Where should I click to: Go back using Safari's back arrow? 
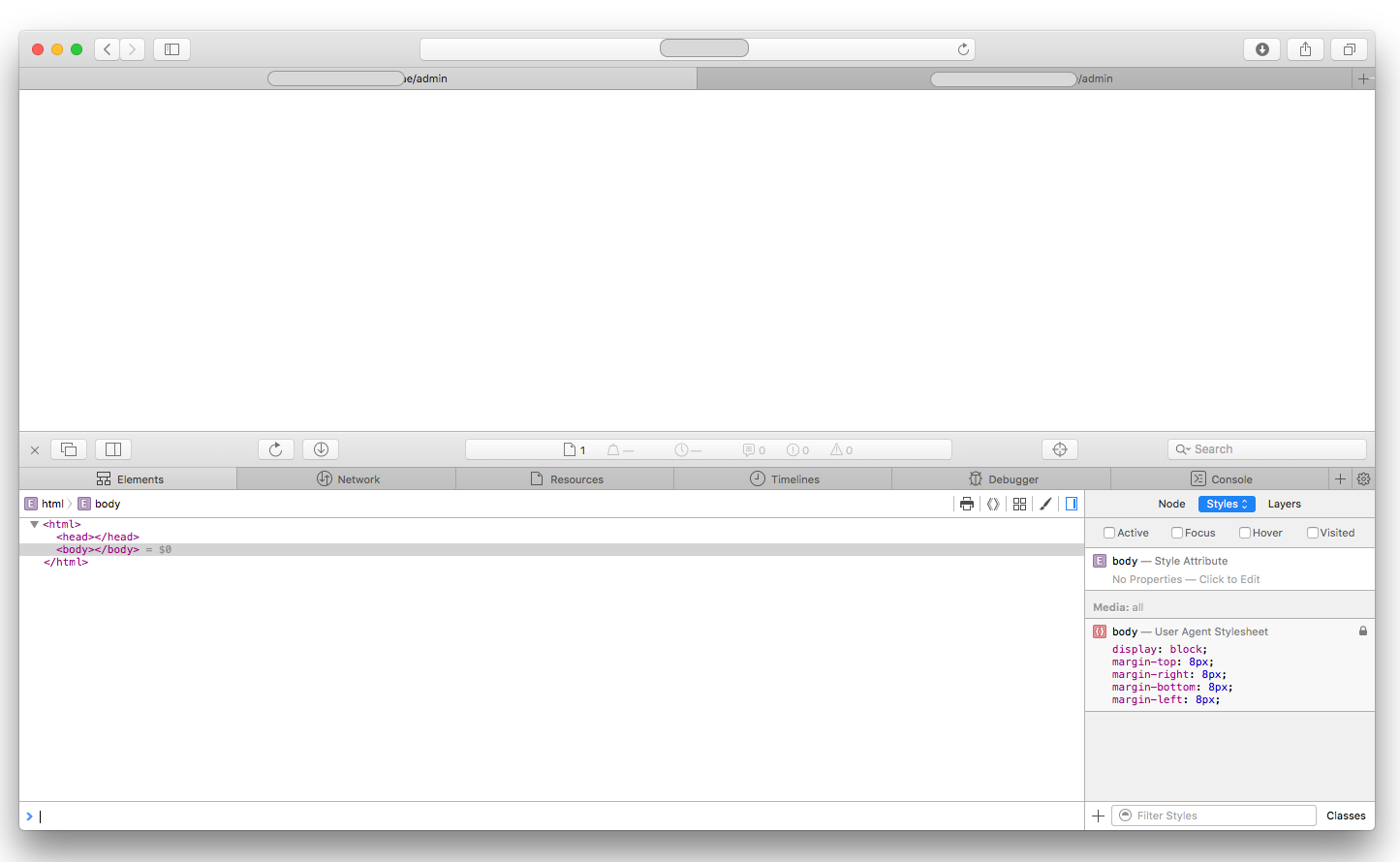pos(108,49)
